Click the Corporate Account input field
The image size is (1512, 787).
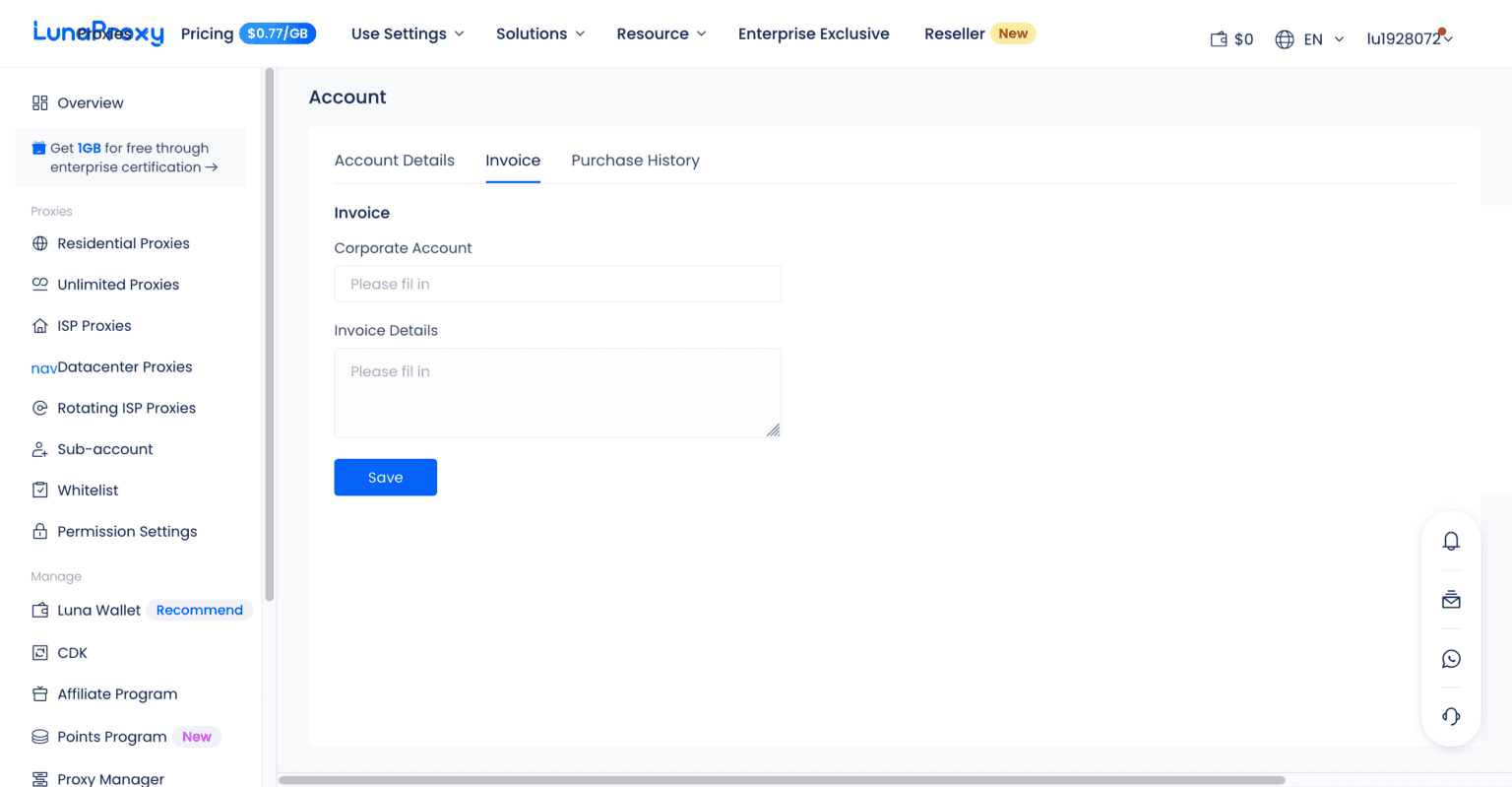(557, 284)
